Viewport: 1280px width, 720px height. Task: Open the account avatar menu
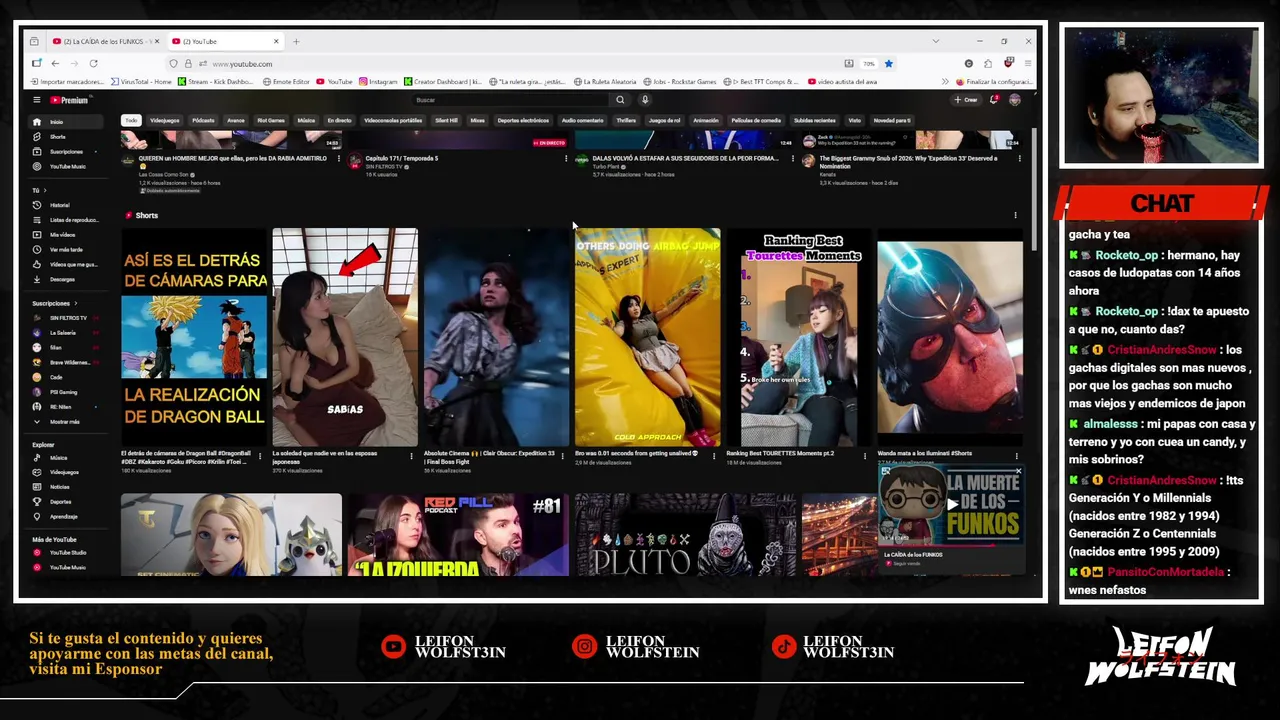pyautogui.click(x=1014, y=100)
